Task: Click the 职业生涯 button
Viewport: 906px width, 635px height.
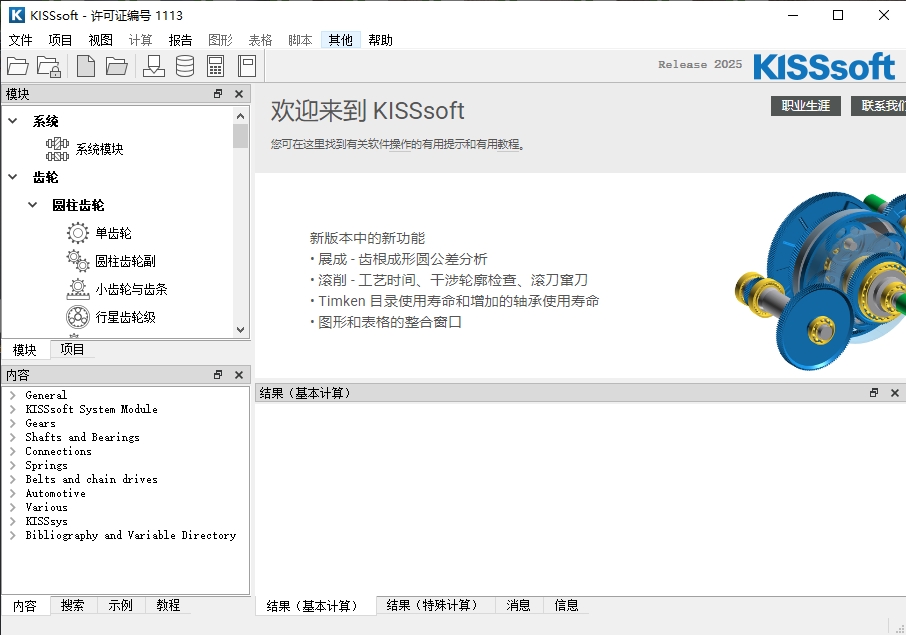Action: [x=805, y=105]
